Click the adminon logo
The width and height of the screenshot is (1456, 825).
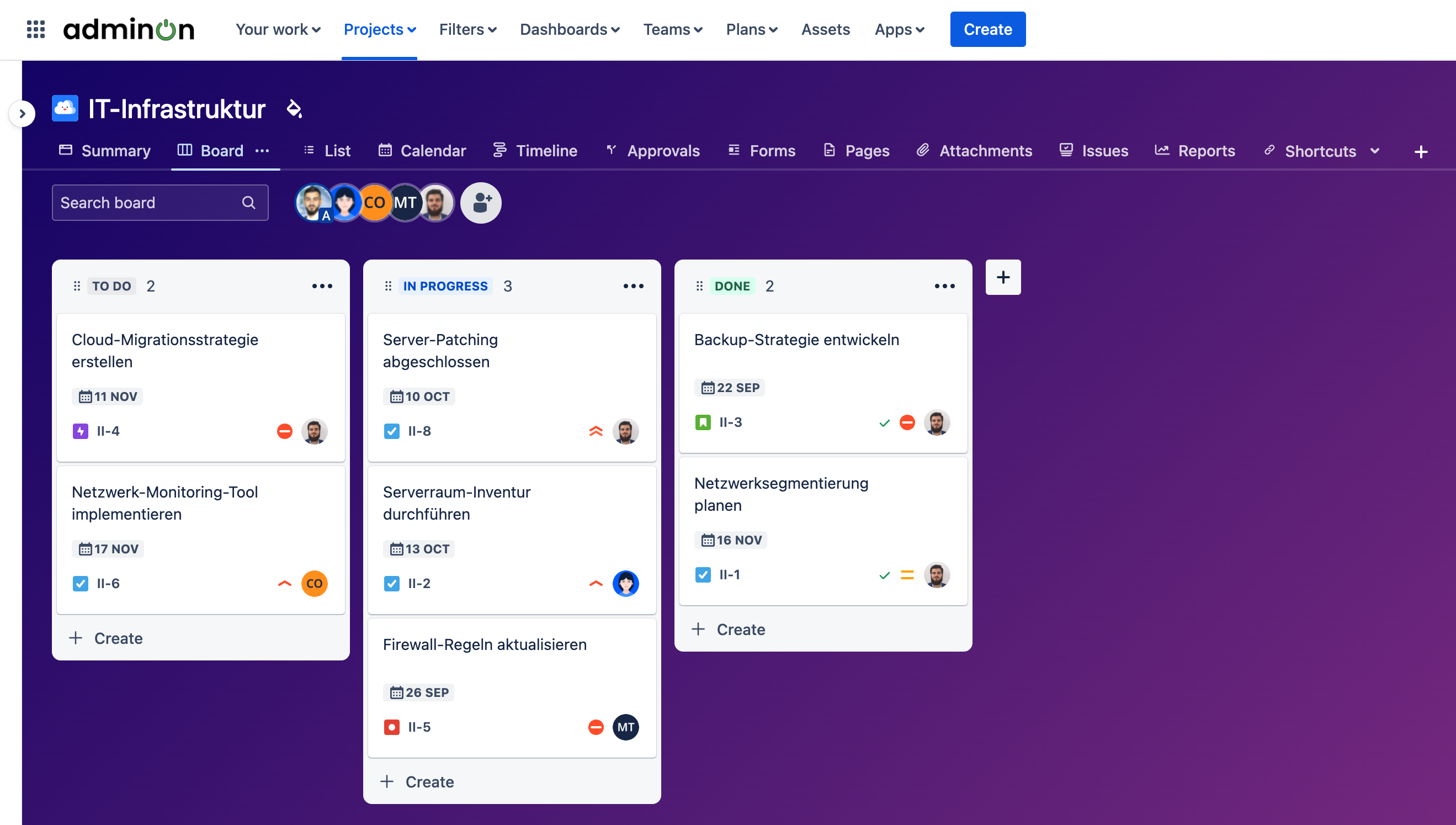coord(129,29)
